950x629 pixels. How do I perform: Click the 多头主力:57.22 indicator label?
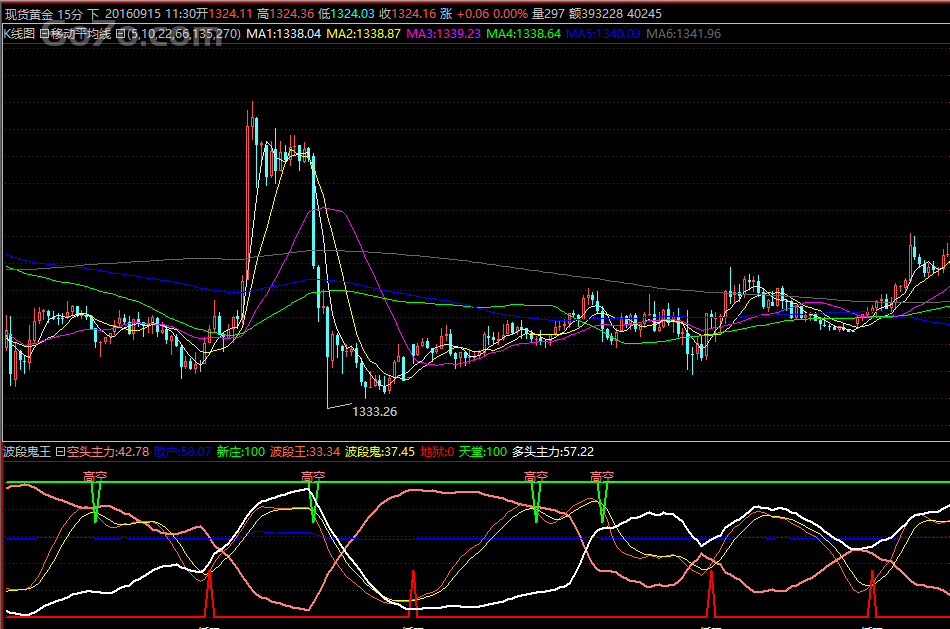click(553, 452)
